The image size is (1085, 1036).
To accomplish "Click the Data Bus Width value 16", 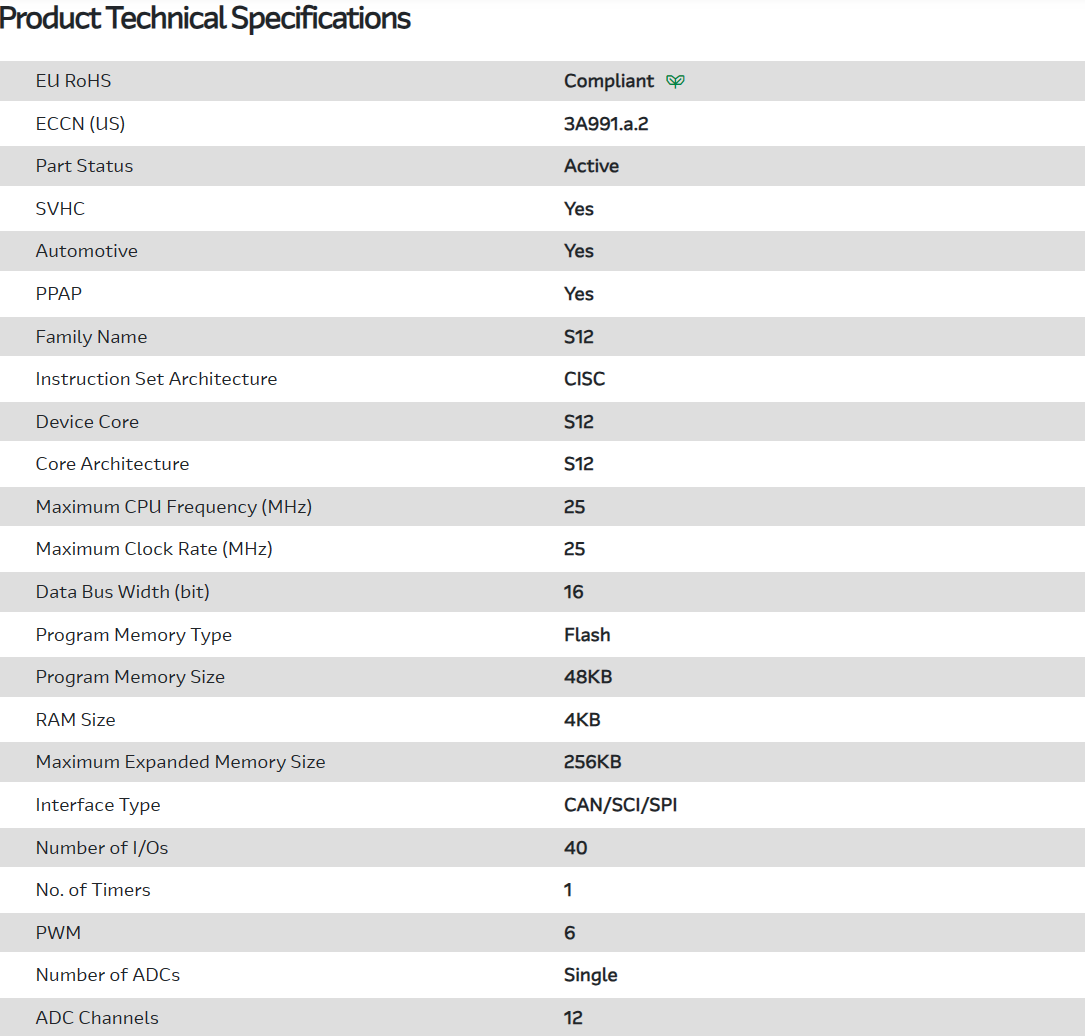I will (573, 592).
